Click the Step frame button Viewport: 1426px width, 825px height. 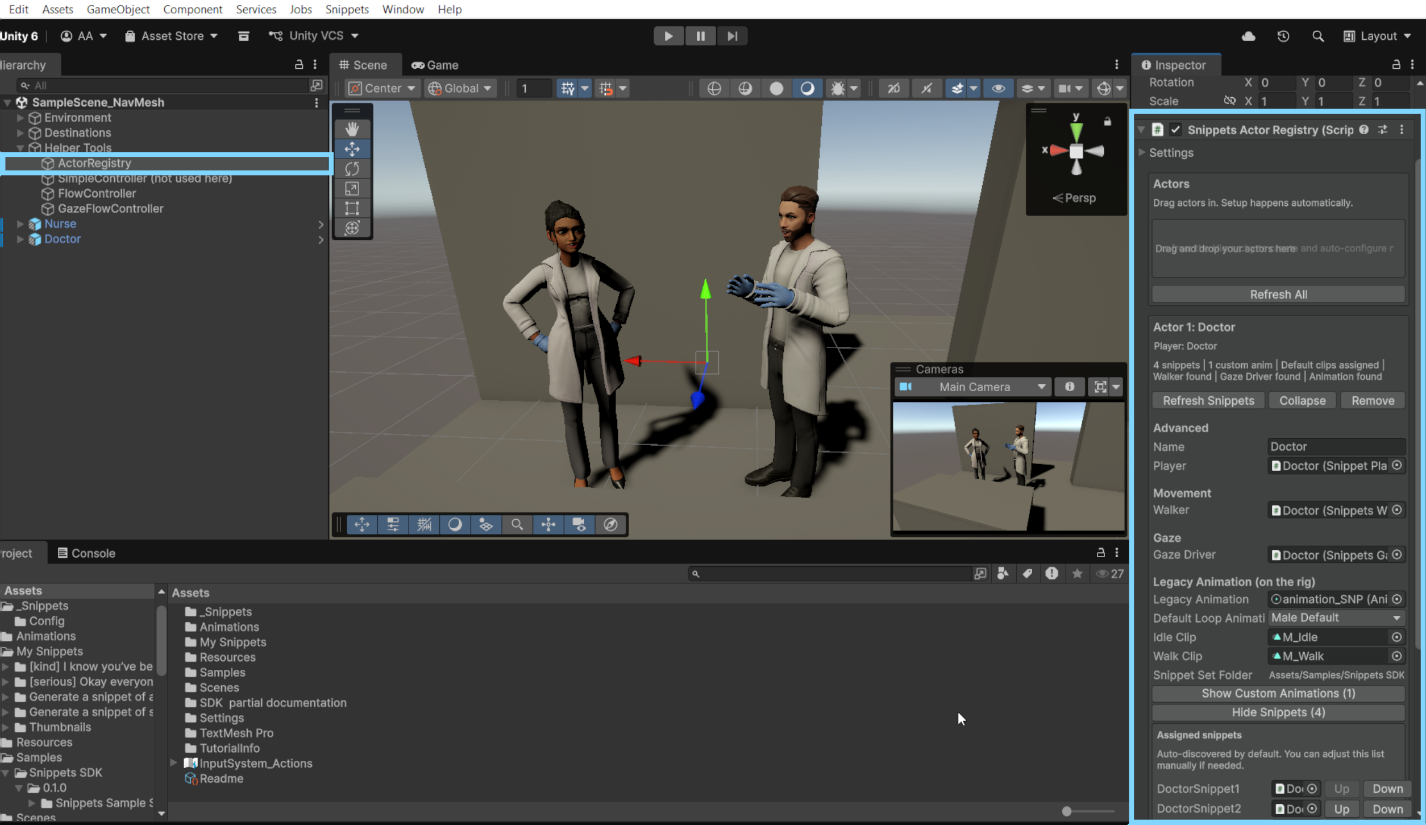(x=733, y=36)
